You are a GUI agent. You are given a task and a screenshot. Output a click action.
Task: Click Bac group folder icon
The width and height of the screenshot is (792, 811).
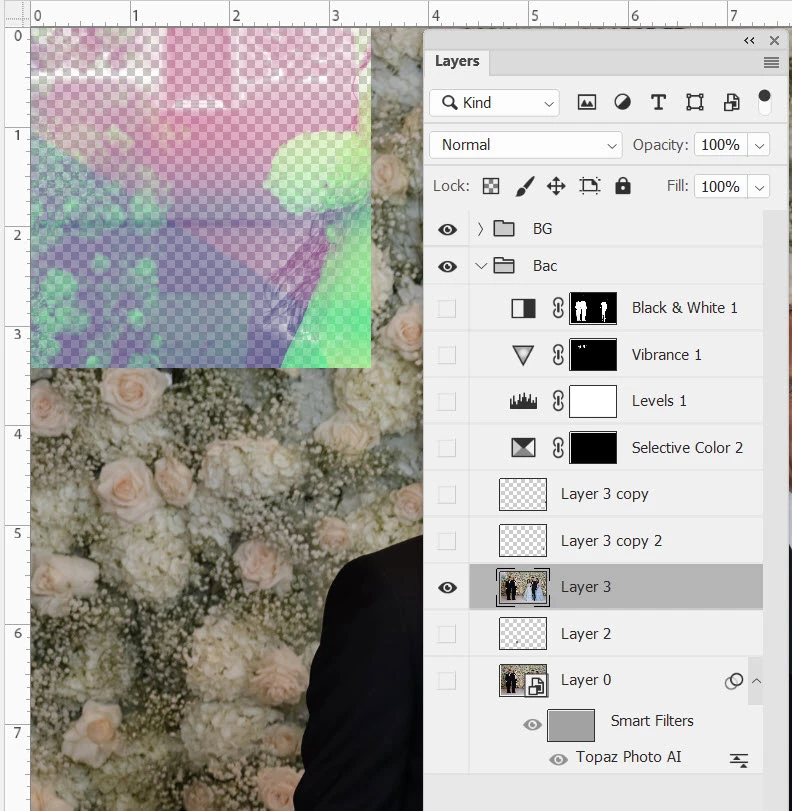click(503, 265)
